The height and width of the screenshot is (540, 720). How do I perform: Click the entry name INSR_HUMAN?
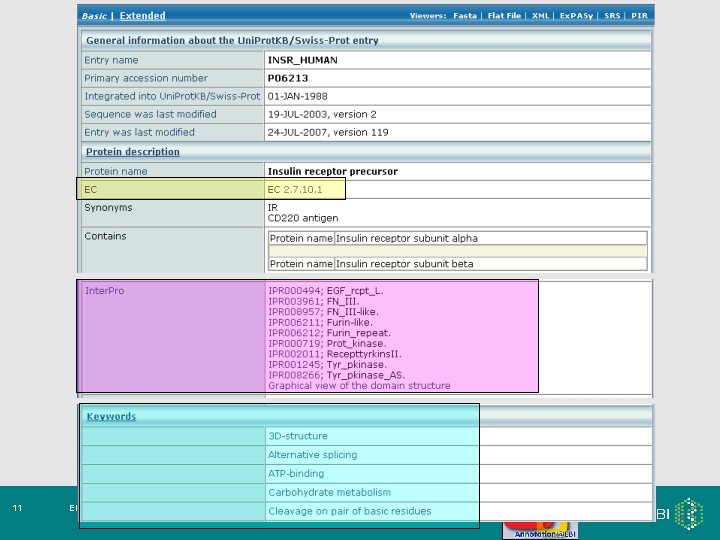point(303,60)
